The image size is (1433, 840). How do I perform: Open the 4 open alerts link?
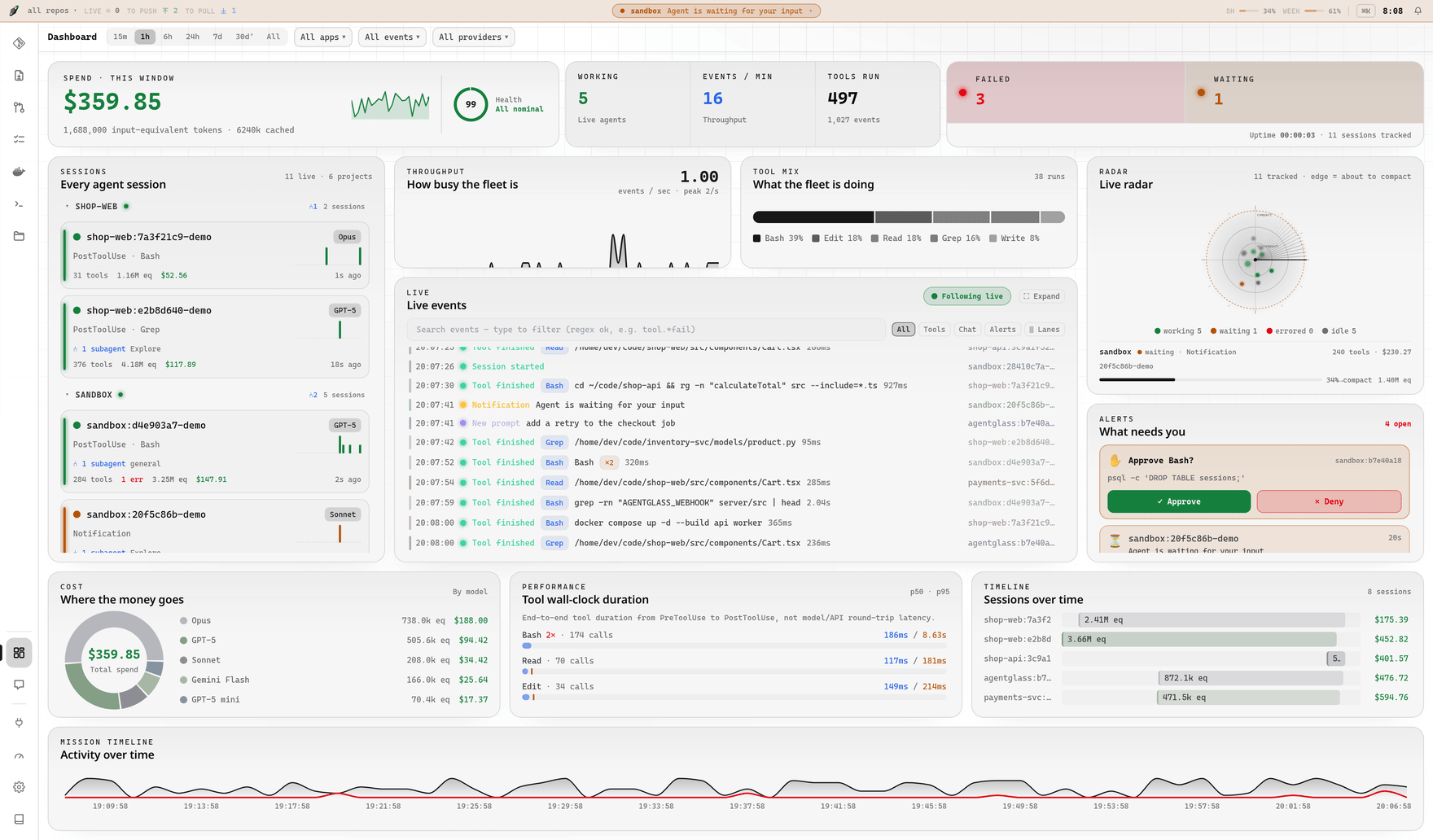coord(1397,424)
